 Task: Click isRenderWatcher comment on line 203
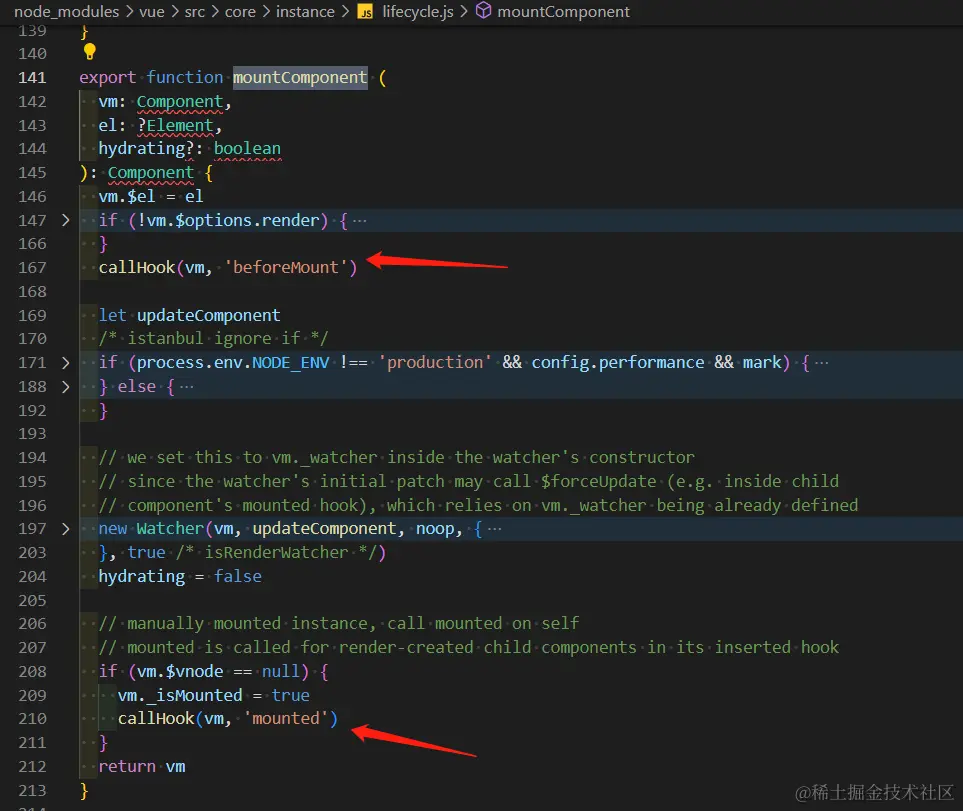pos(276,553)
